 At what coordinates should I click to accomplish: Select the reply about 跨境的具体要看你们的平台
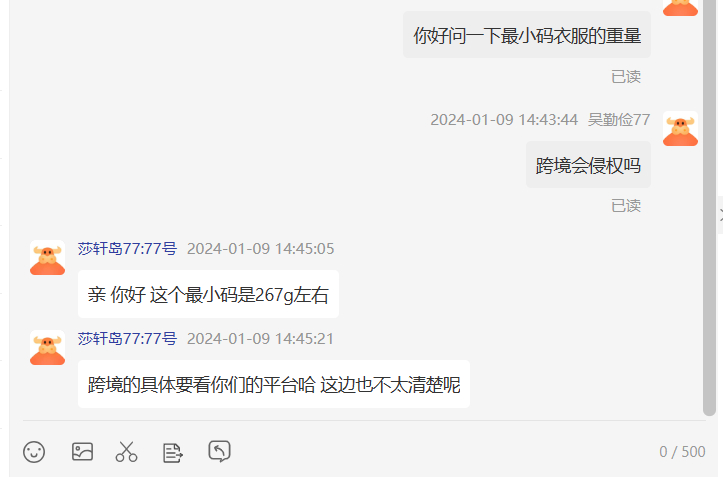click(x=274, y=384)
